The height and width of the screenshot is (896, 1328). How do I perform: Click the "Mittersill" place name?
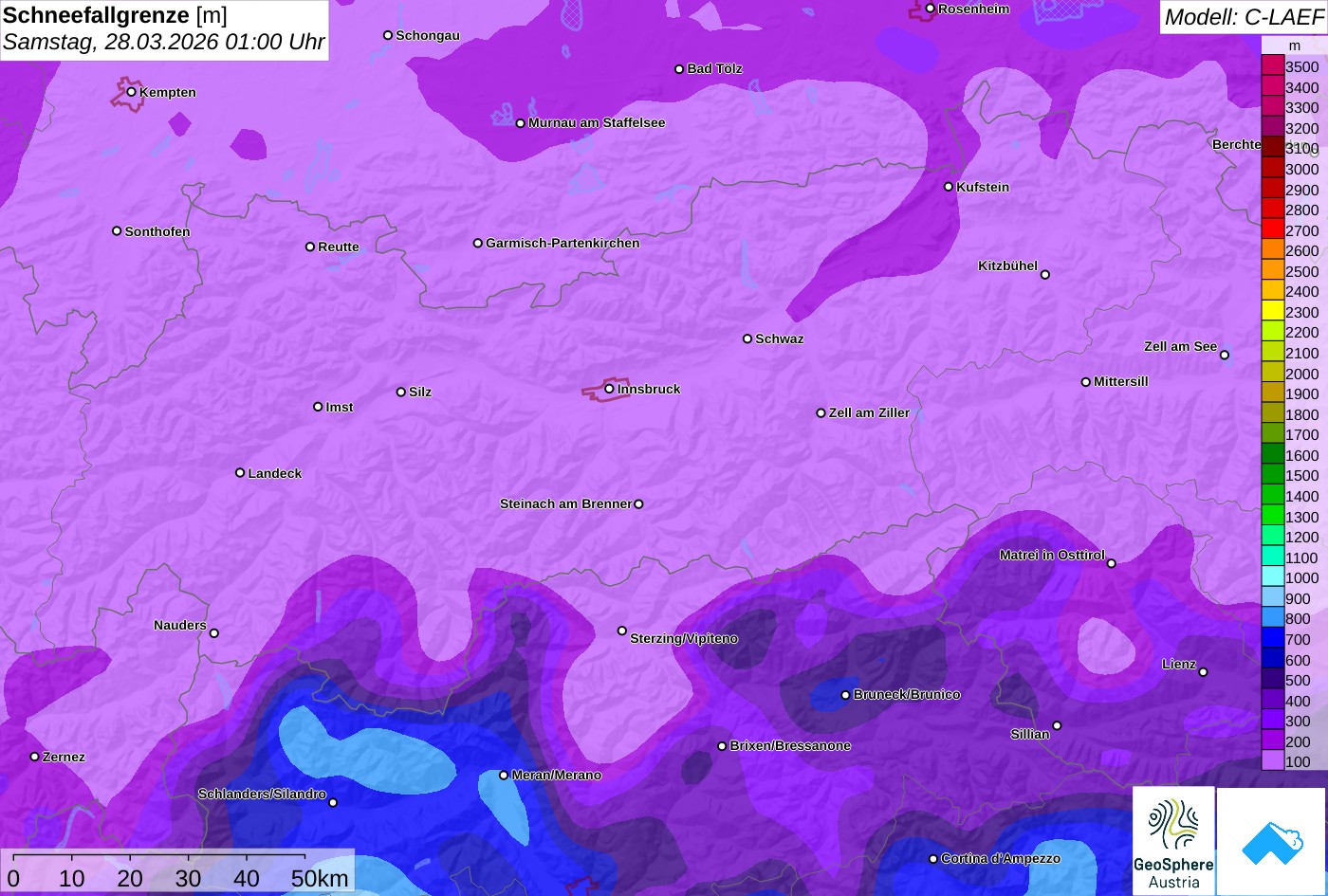1121,381
